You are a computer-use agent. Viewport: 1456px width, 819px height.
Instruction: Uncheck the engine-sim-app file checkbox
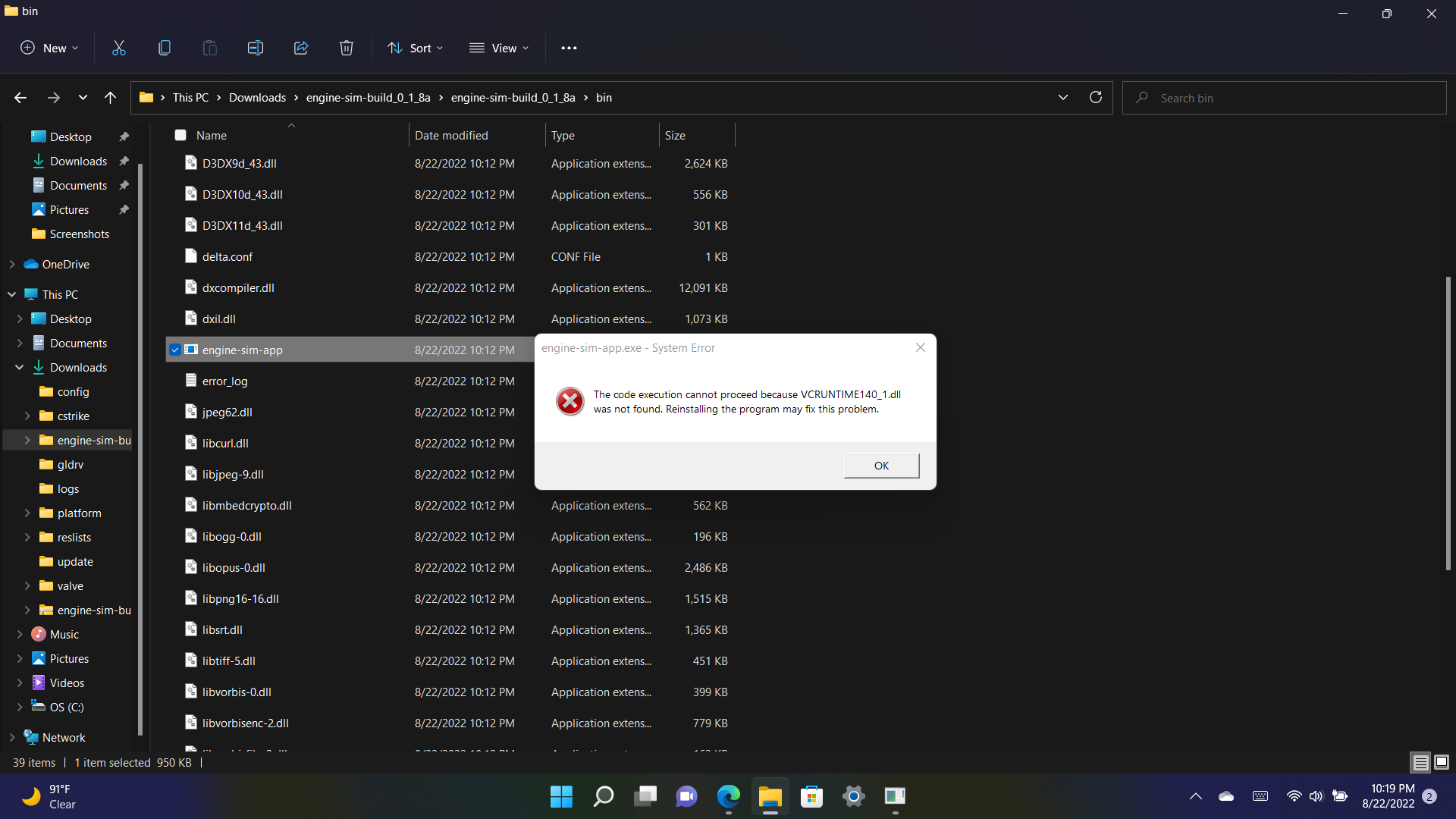175,350
